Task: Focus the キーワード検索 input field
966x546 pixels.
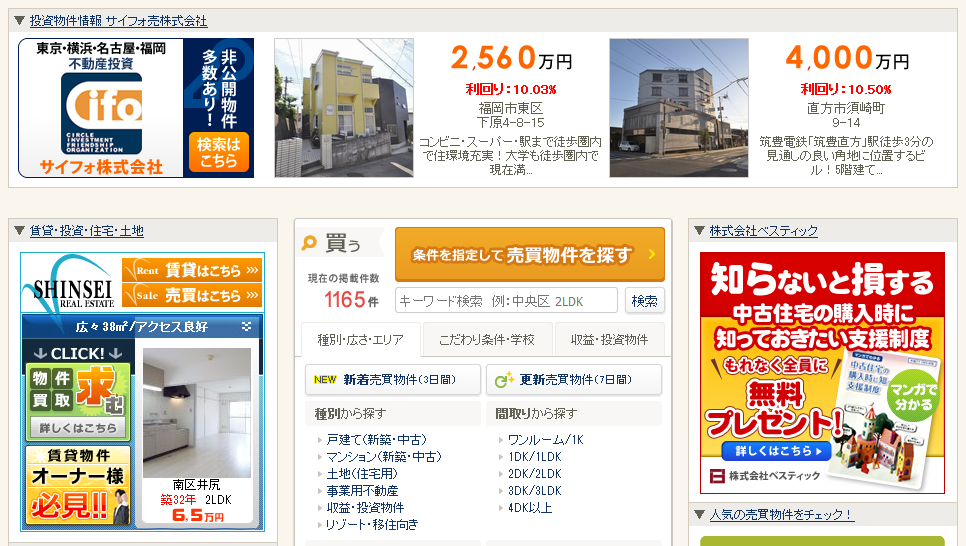Action: tap(506, 301)
